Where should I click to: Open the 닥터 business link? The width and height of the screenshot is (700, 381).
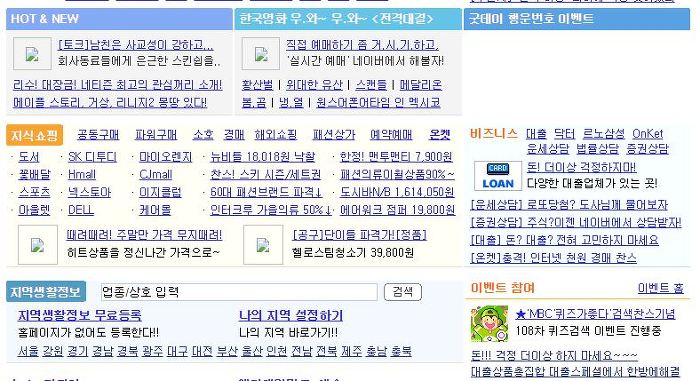click(565, 134)
